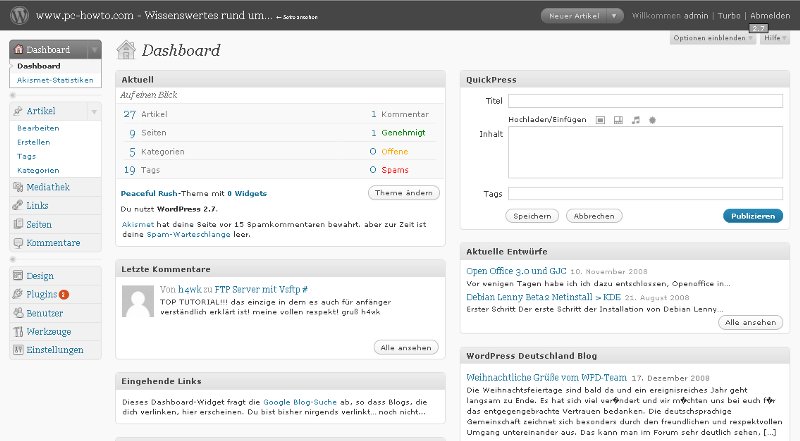800x441 pixels.
Task: Open the Offene comments link
Action: pos(394,152)
